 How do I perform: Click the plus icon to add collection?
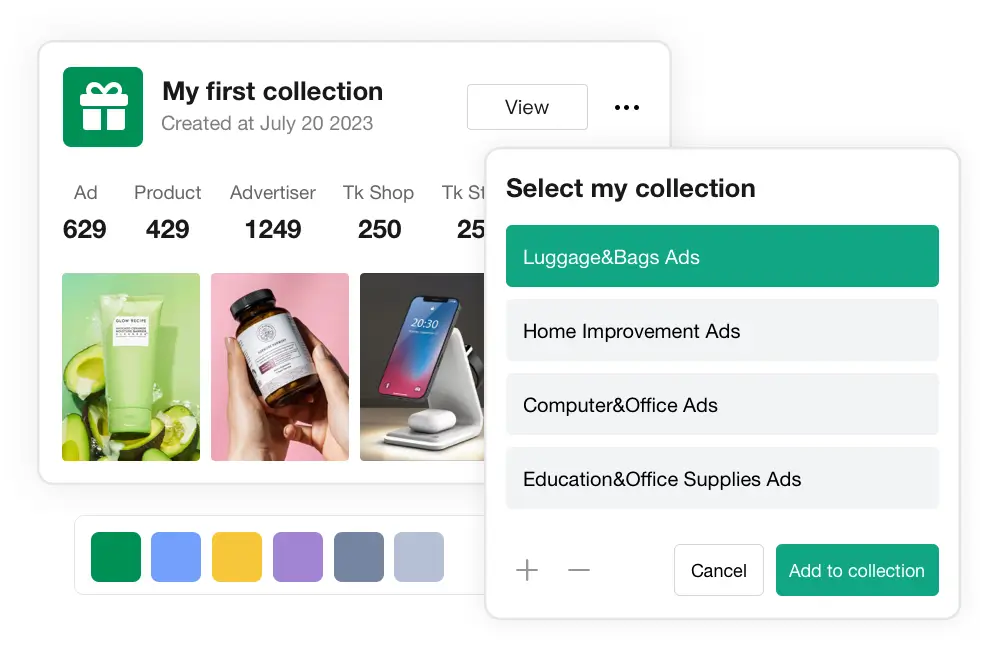click(x=527, y=570)
